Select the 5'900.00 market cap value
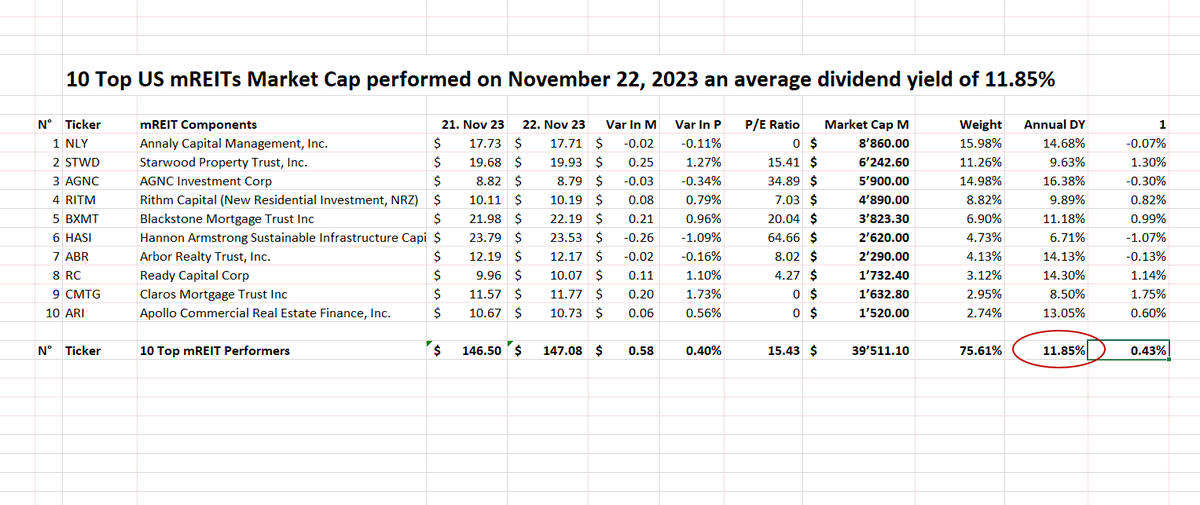This screenshot has height=505, width=1200. [883, 181]
